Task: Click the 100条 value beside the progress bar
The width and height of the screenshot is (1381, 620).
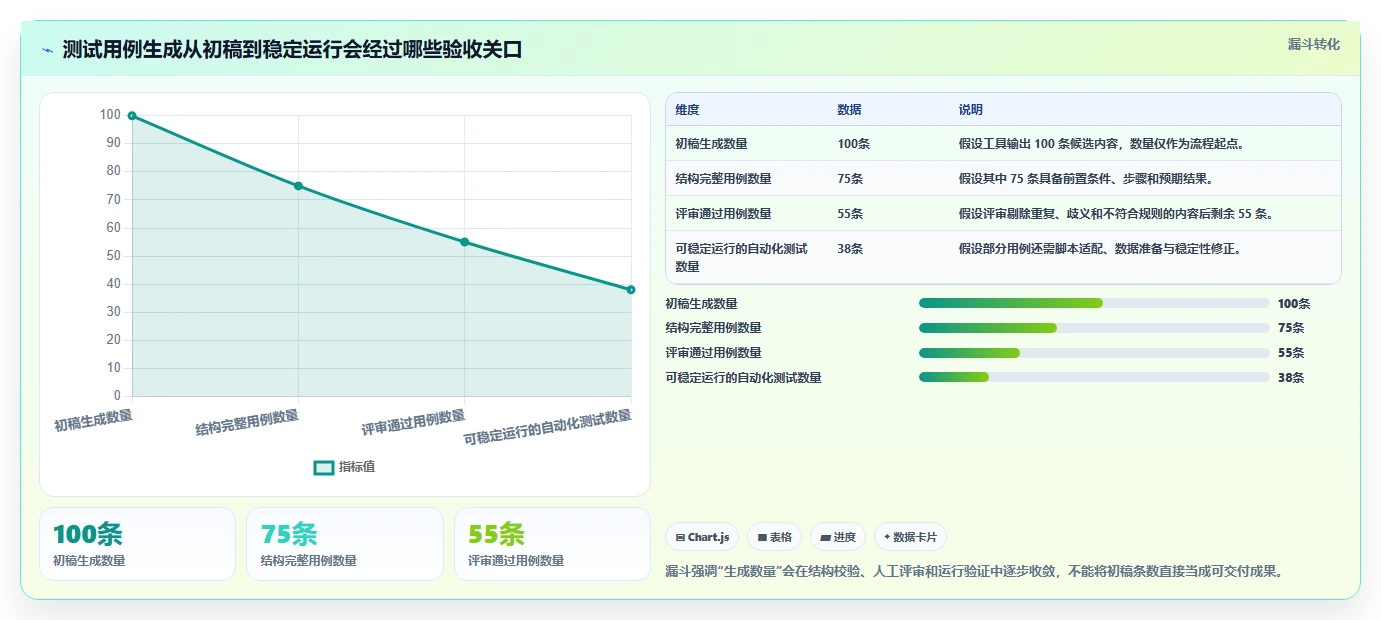Action: click(1294, 304)
